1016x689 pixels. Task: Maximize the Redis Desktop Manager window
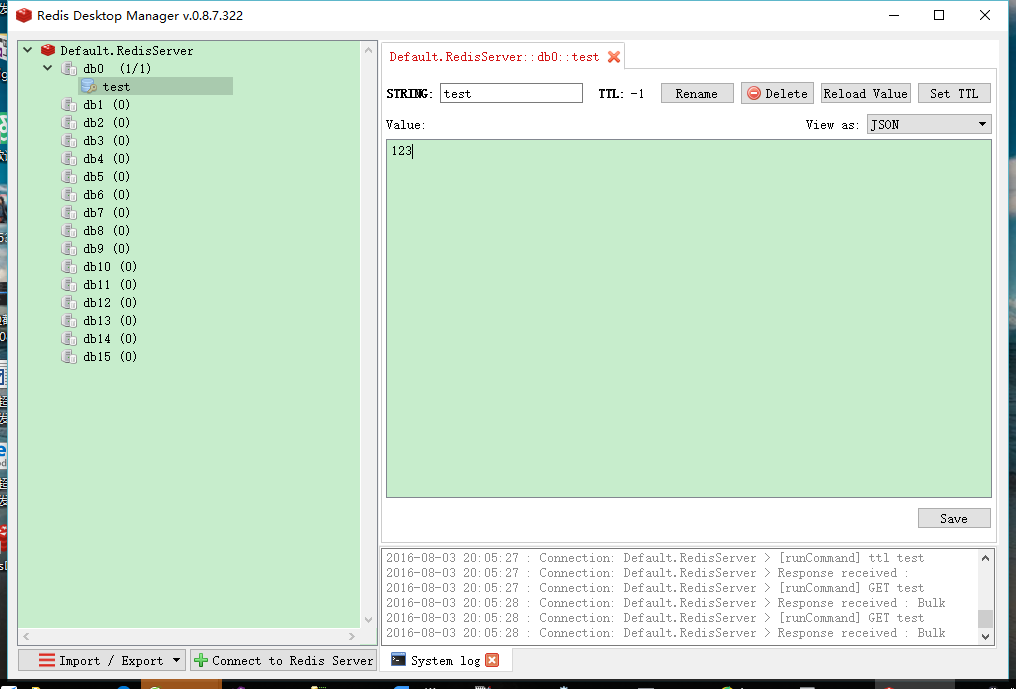(939, 15)
